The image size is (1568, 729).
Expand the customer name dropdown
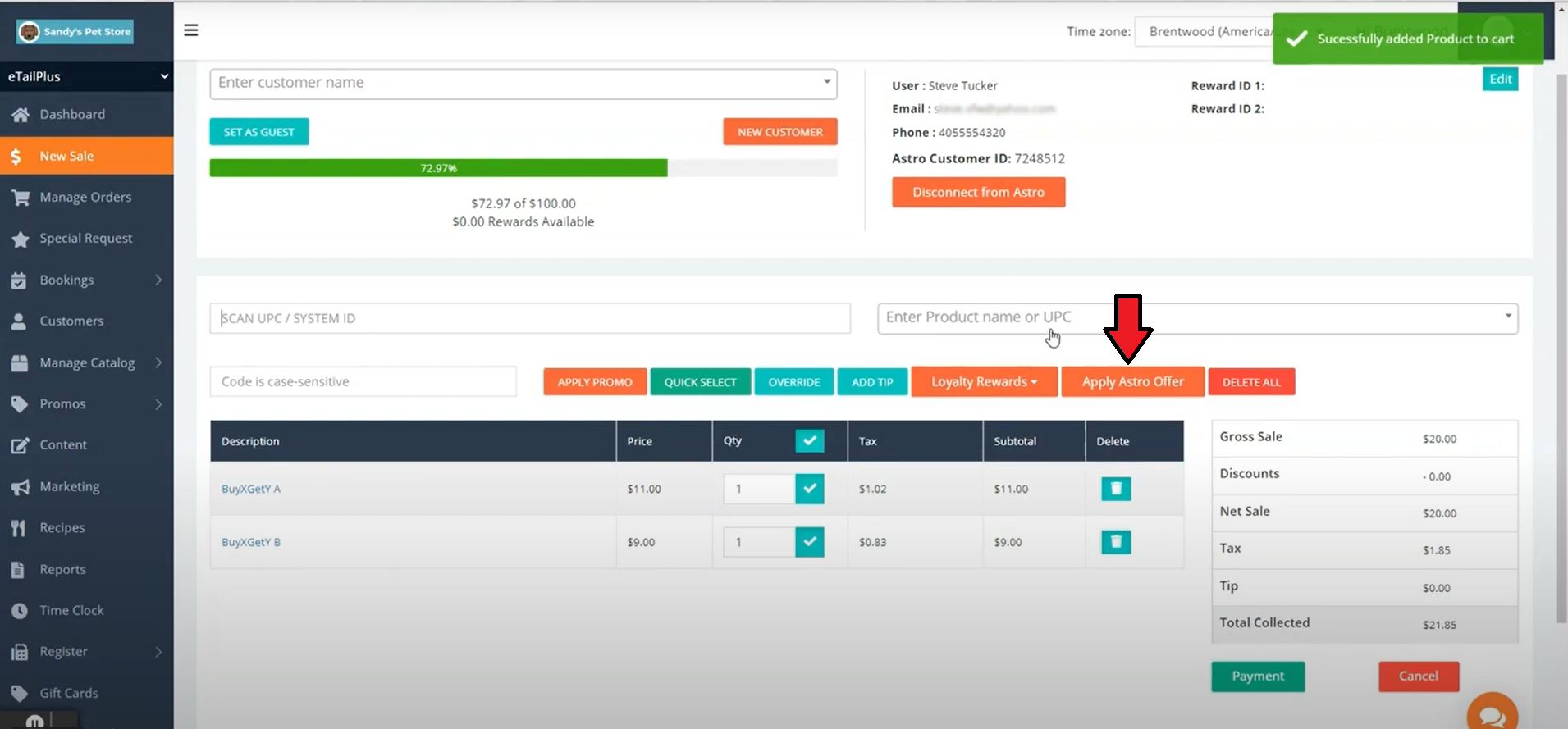[x=826, y=82]
